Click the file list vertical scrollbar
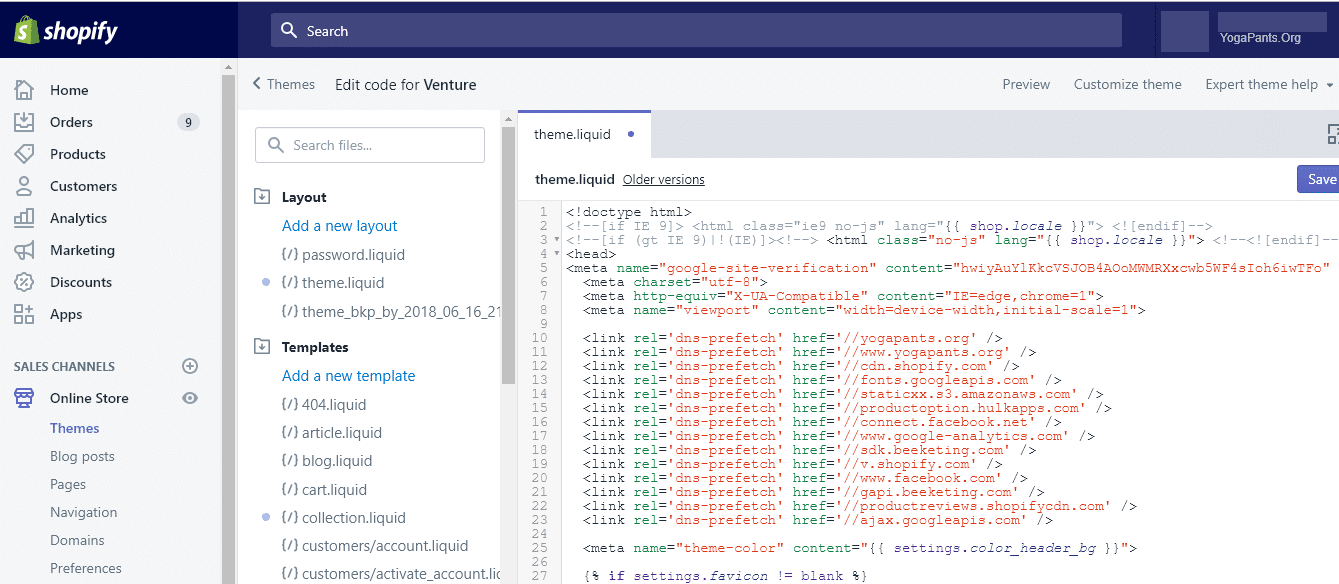 point(508,255)
